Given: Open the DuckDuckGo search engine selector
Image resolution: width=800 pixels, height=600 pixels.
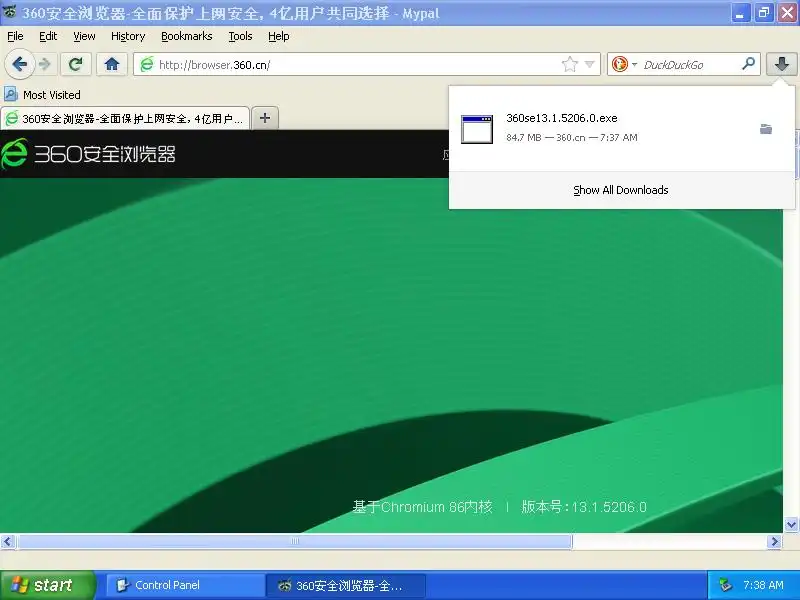Looking at the screenshot, I should (624, 64).
